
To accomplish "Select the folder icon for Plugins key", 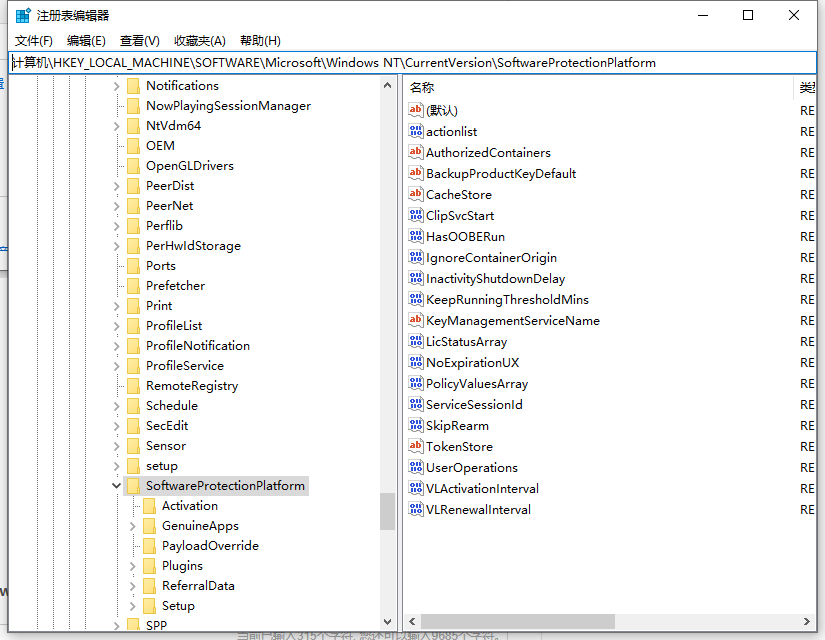I will (149, 566).
